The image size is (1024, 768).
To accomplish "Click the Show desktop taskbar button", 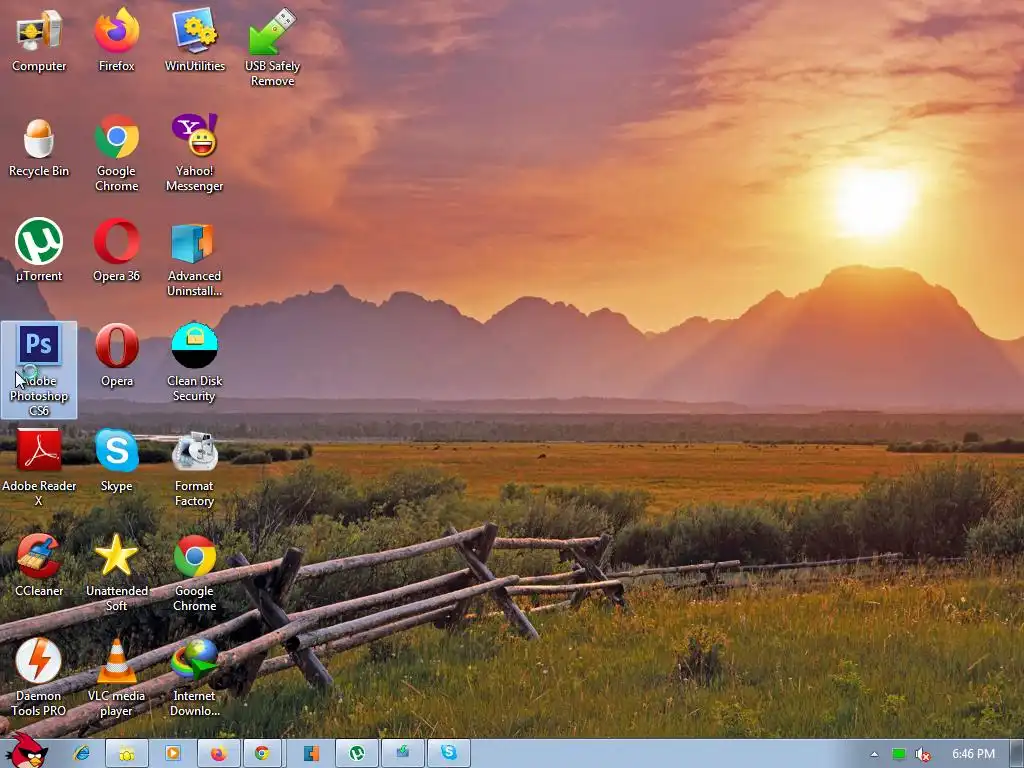I will [1016, 754].
